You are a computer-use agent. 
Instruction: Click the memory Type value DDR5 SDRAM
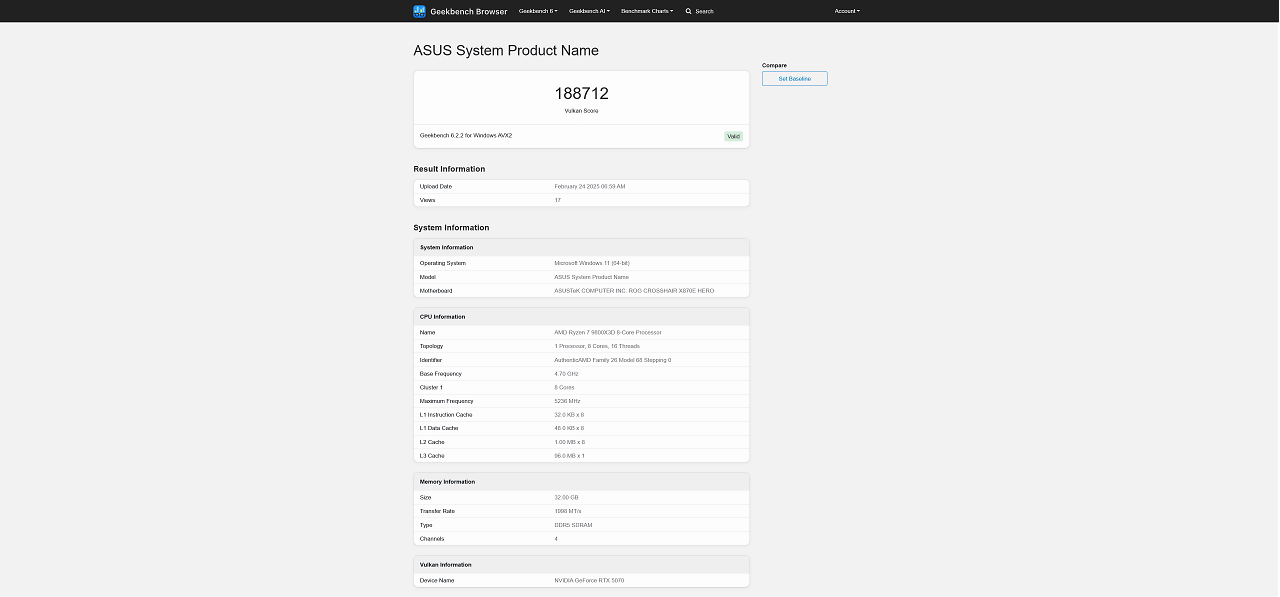point(573,525)
